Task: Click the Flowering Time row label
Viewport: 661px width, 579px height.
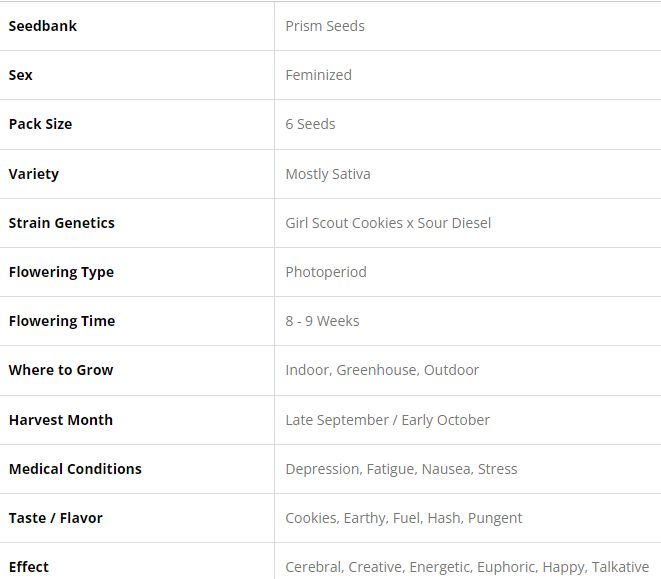Action: click(x=62, y=321)
